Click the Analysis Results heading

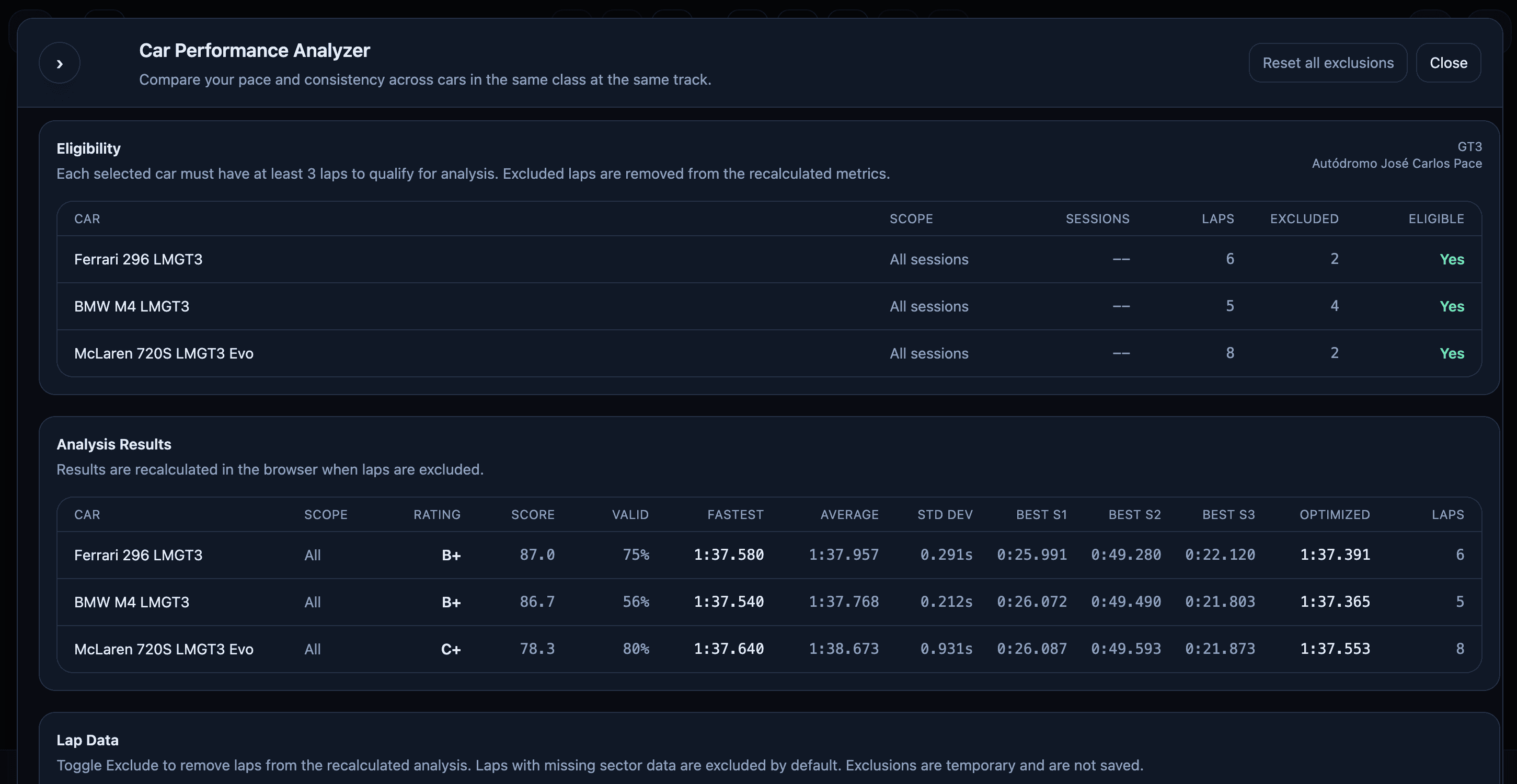[113, 445]
